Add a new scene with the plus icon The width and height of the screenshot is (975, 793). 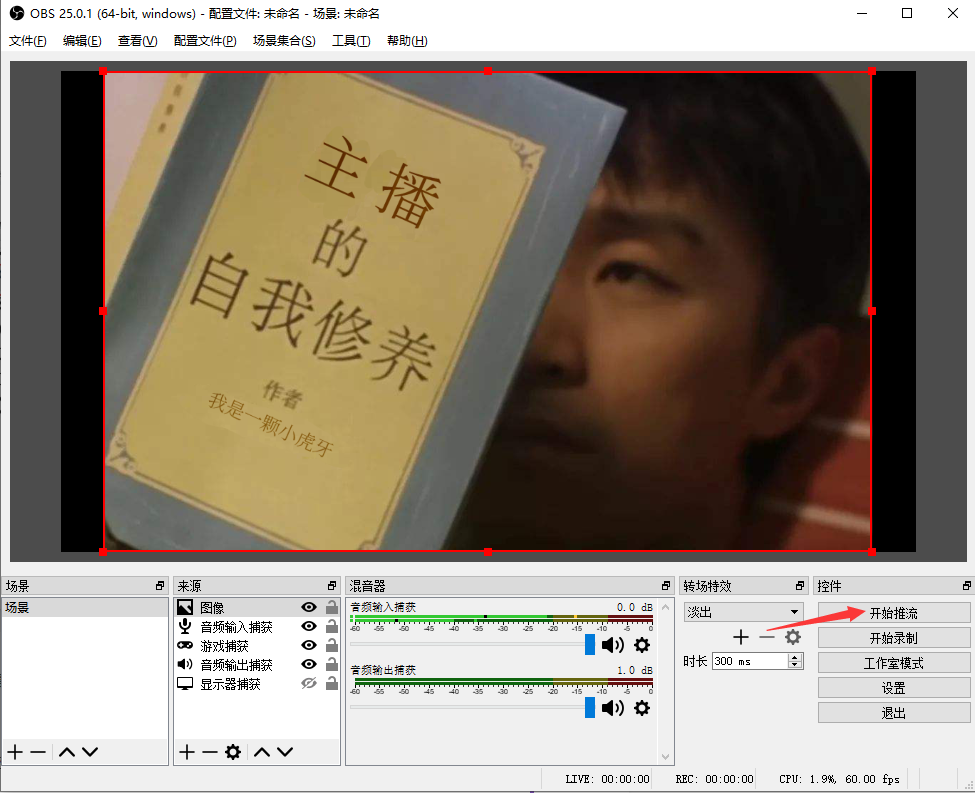click(x=16, y=752)
